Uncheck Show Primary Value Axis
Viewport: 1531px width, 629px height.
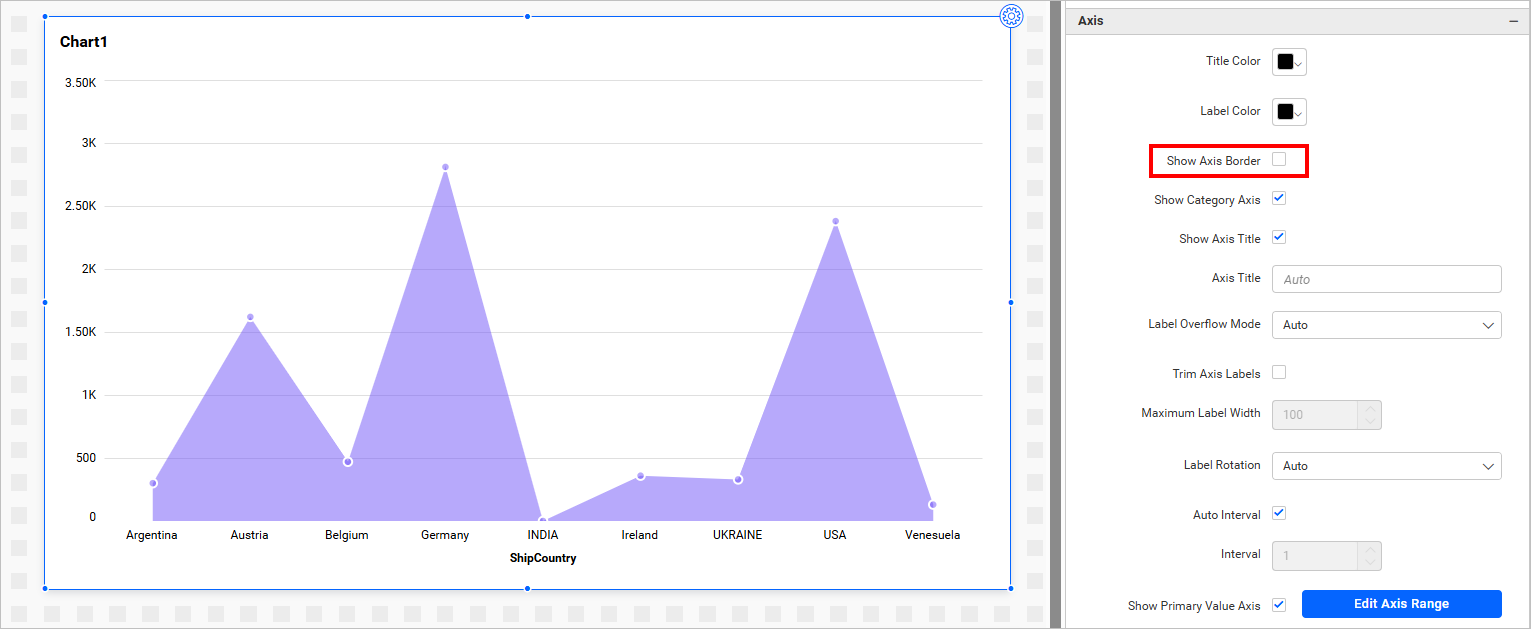coord(1279,605)
